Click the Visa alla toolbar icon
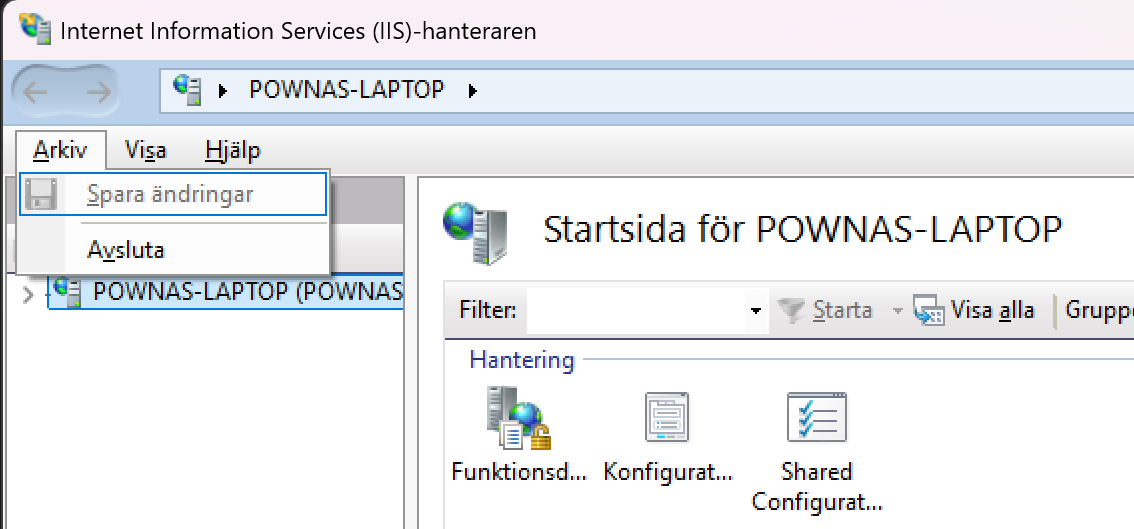Screen dimensions: 1134x529 click(929, 311)
